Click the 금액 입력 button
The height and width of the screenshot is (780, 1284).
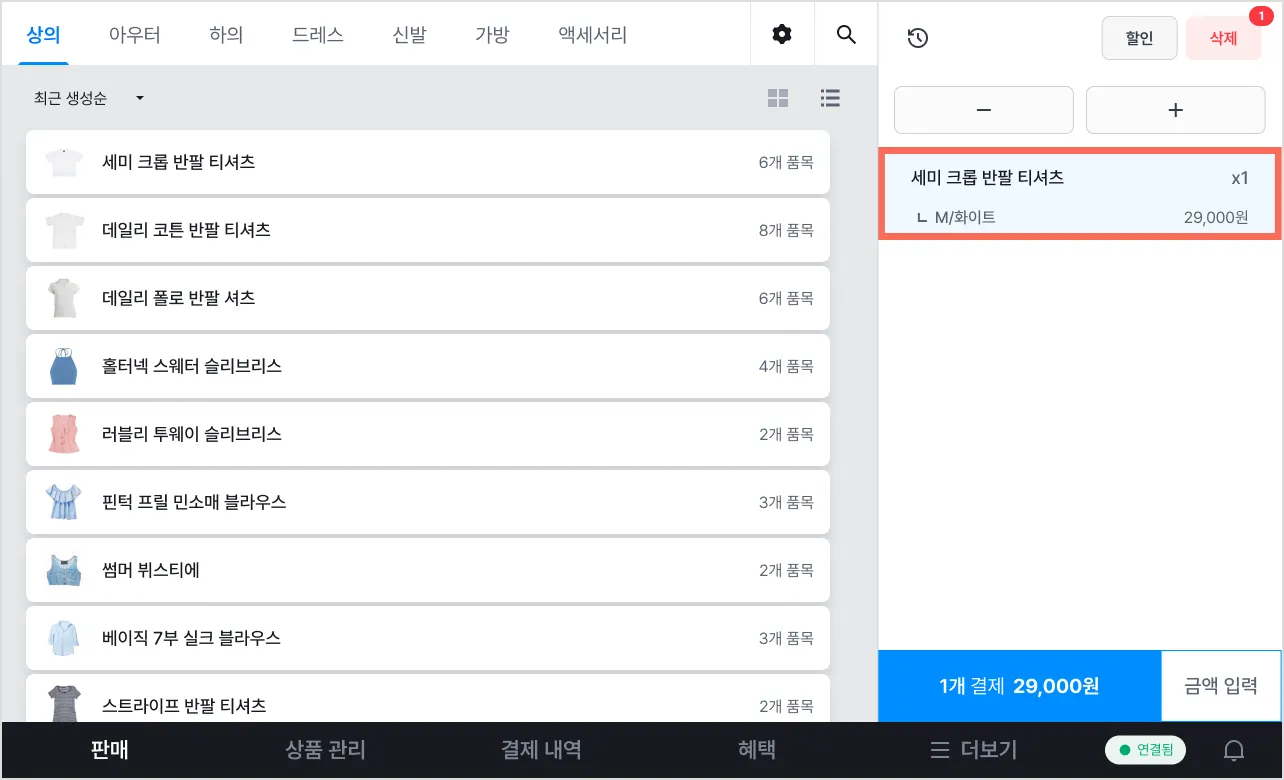pyautogui.click(x=1221, y=686)
